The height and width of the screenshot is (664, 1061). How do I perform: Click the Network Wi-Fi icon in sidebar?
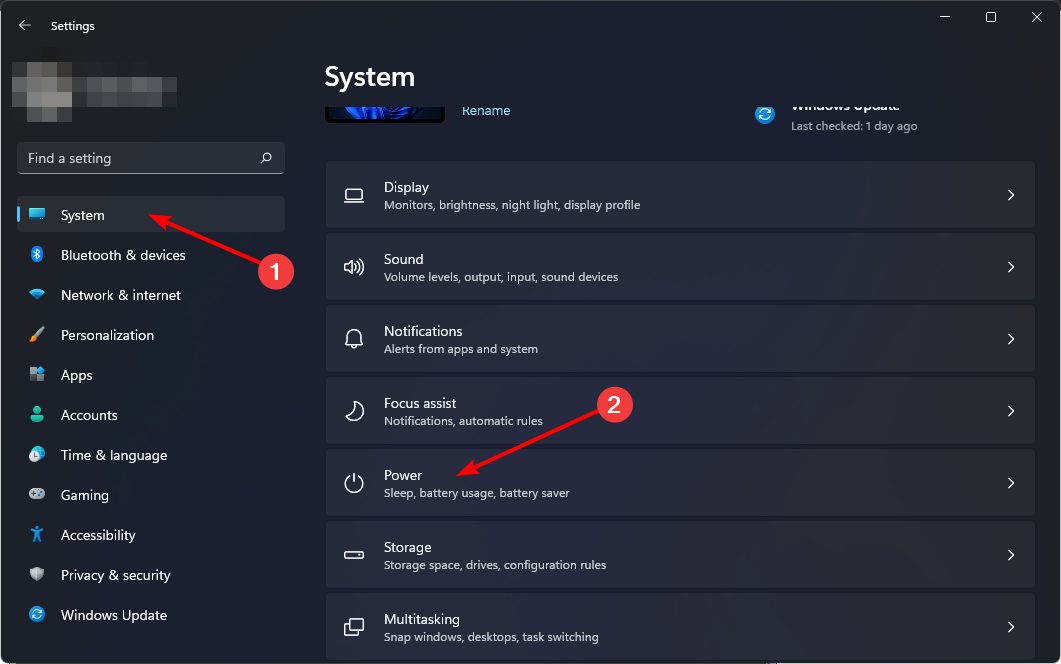tap(37, 294)
